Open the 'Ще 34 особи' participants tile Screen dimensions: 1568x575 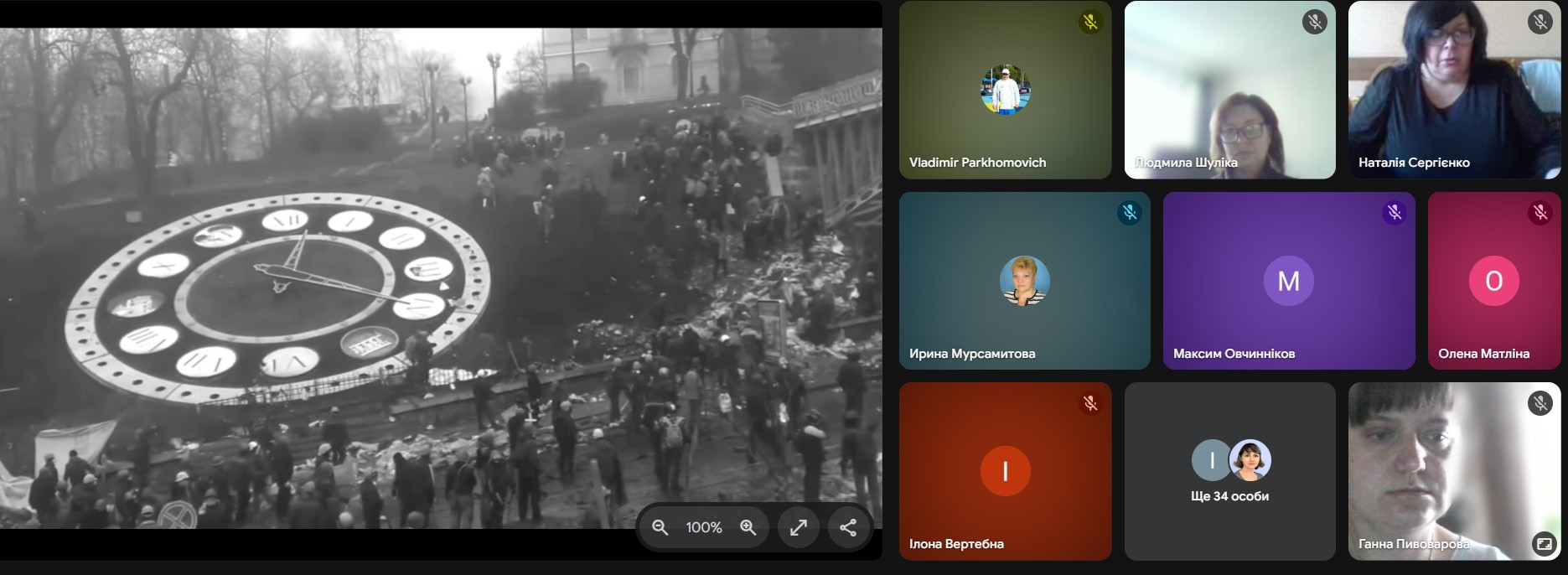click(1229, 471)
